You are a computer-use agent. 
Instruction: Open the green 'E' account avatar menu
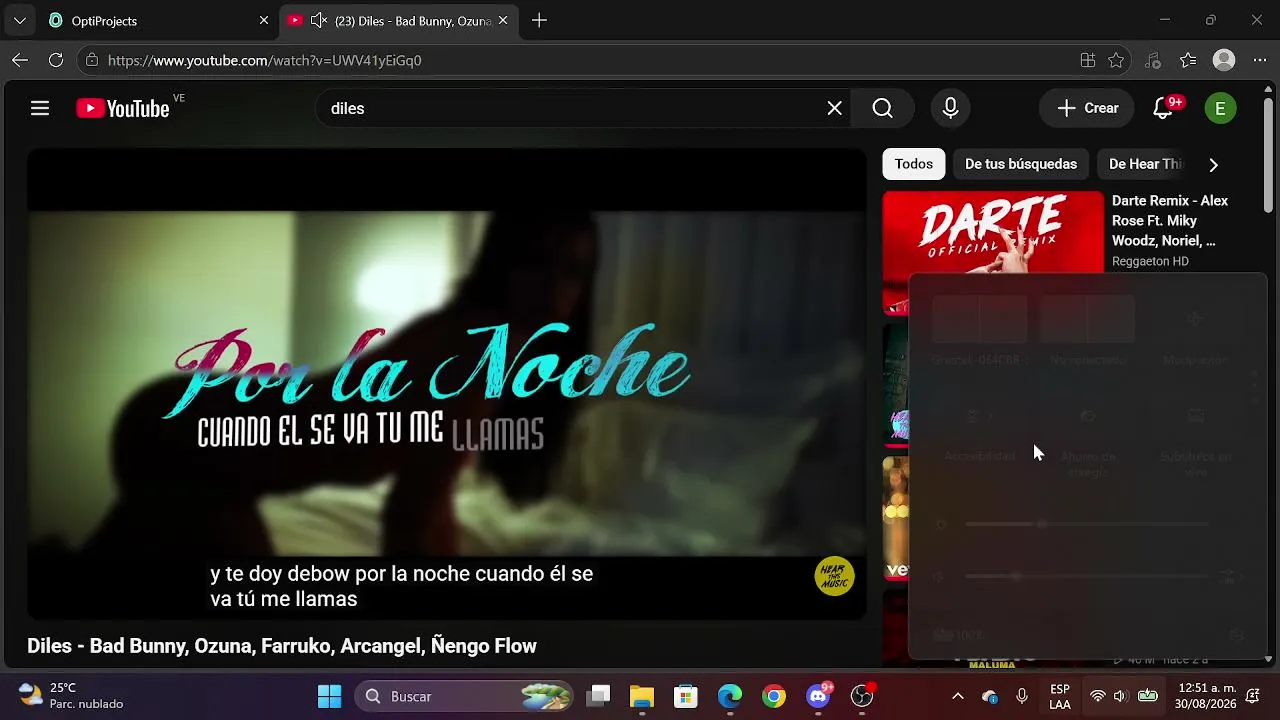[1220, 108]
